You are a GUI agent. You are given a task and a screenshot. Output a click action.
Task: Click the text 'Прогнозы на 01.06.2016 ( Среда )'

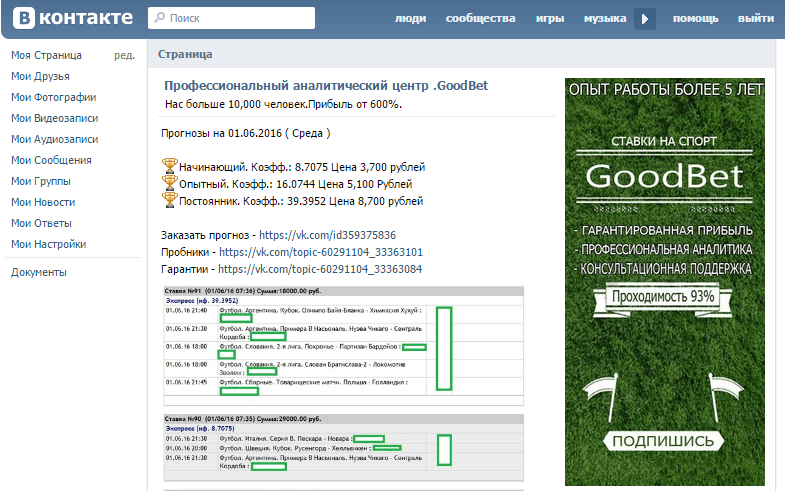tap(246, 133)
